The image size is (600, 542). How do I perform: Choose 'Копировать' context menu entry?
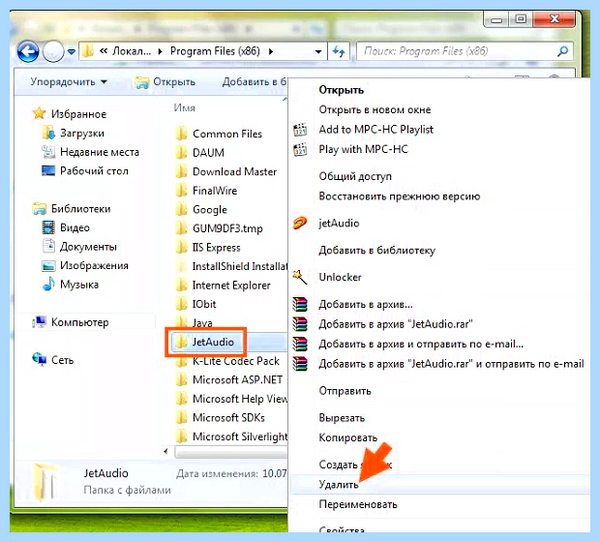coord(348,438)
